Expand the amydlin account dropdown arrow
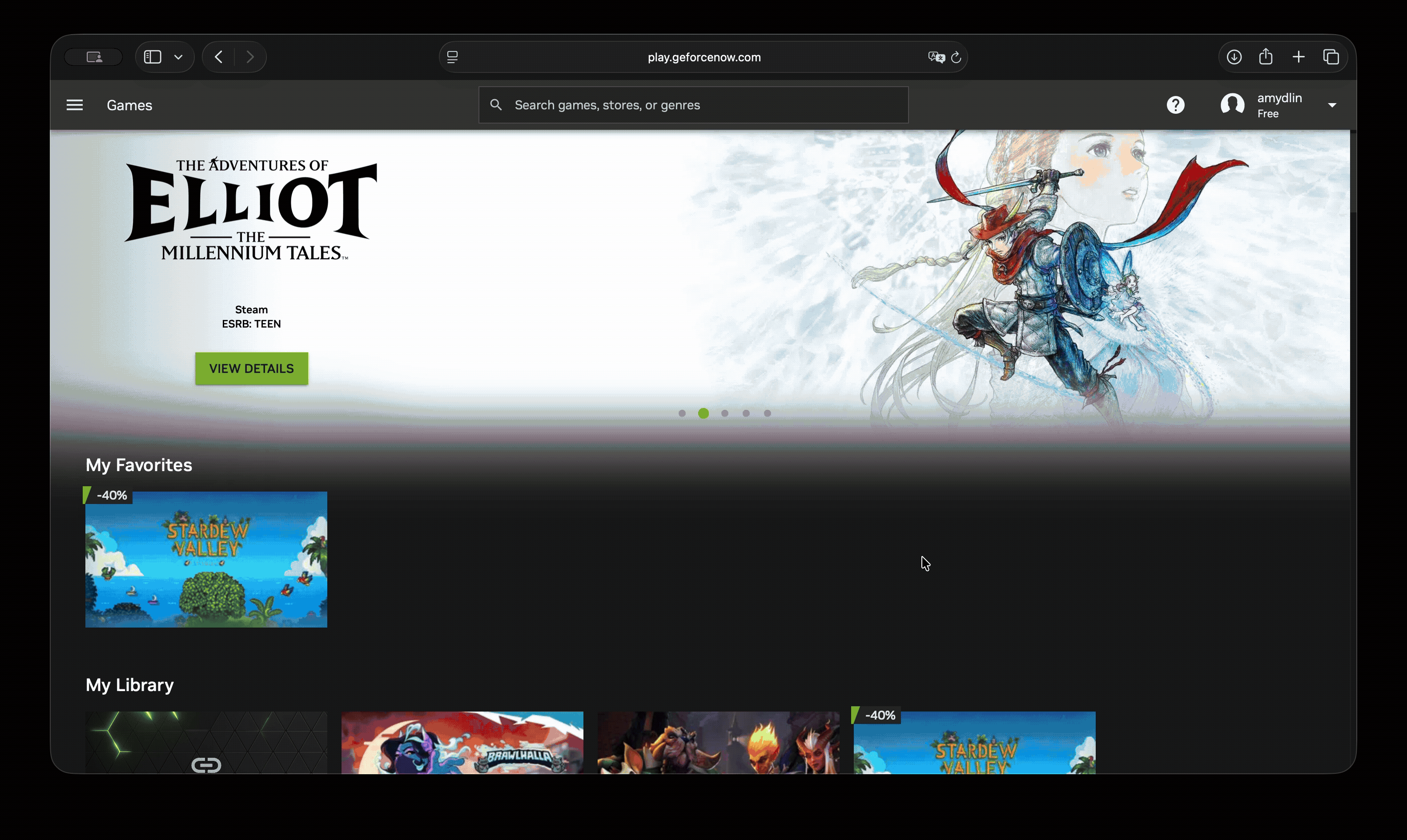The height and width of the screenshot is (840, 1407). (1332, 105)
